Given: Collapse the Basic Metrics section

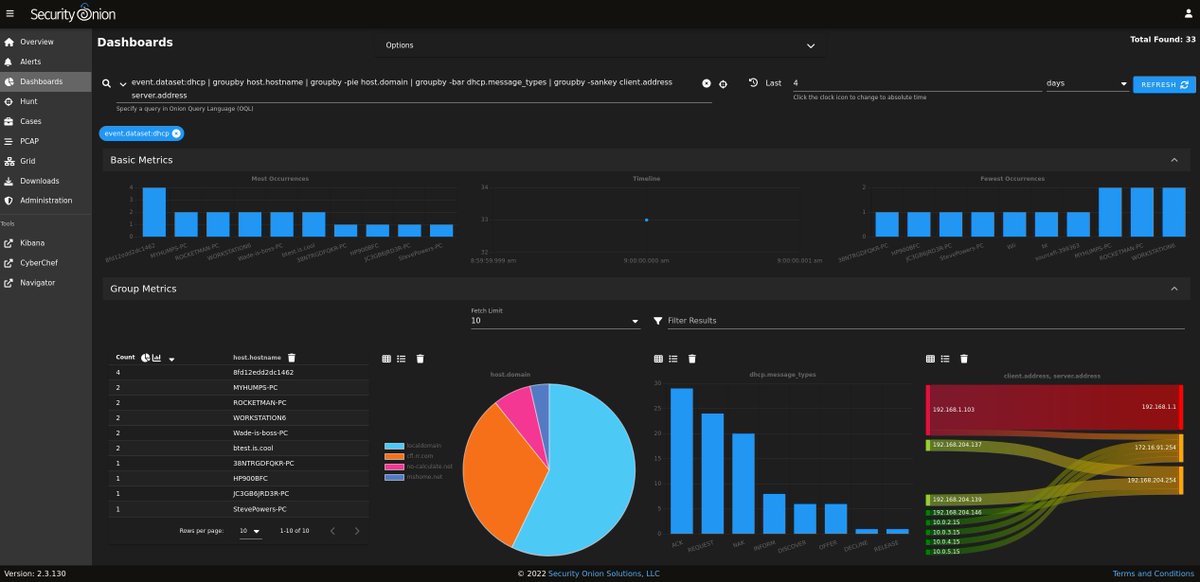Looking at the screenshot, I should (1174, 158).
